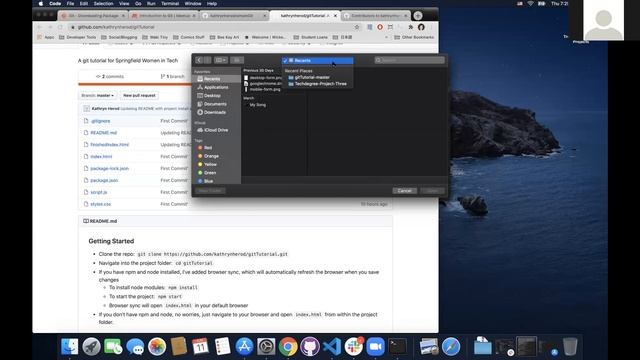Screen dimensions: 640x360
Task: Select Downloads in dialog sidebar
Action: coord(211,112)
